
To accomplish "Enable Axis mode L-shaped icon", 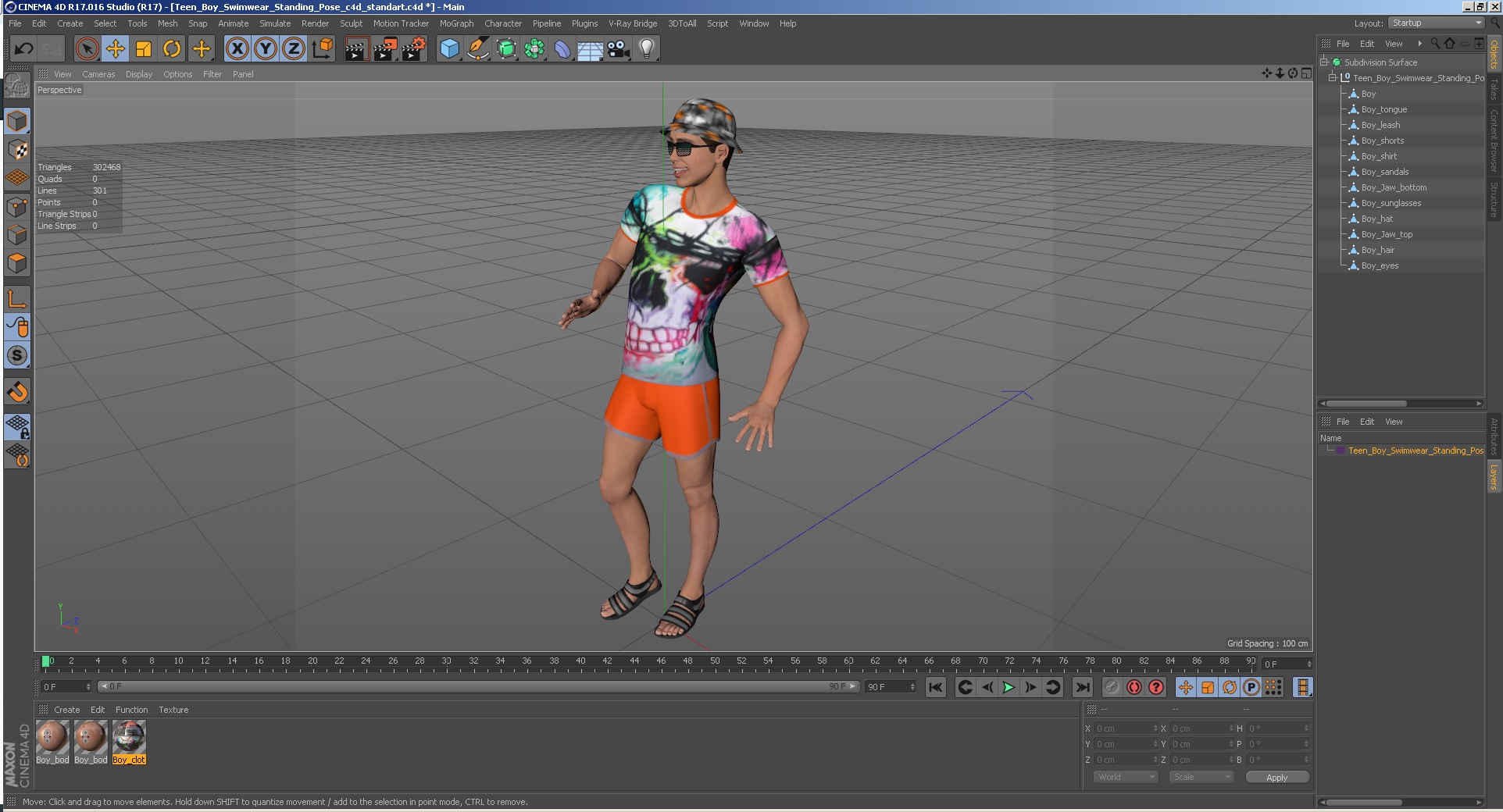I will pos(17,298).
